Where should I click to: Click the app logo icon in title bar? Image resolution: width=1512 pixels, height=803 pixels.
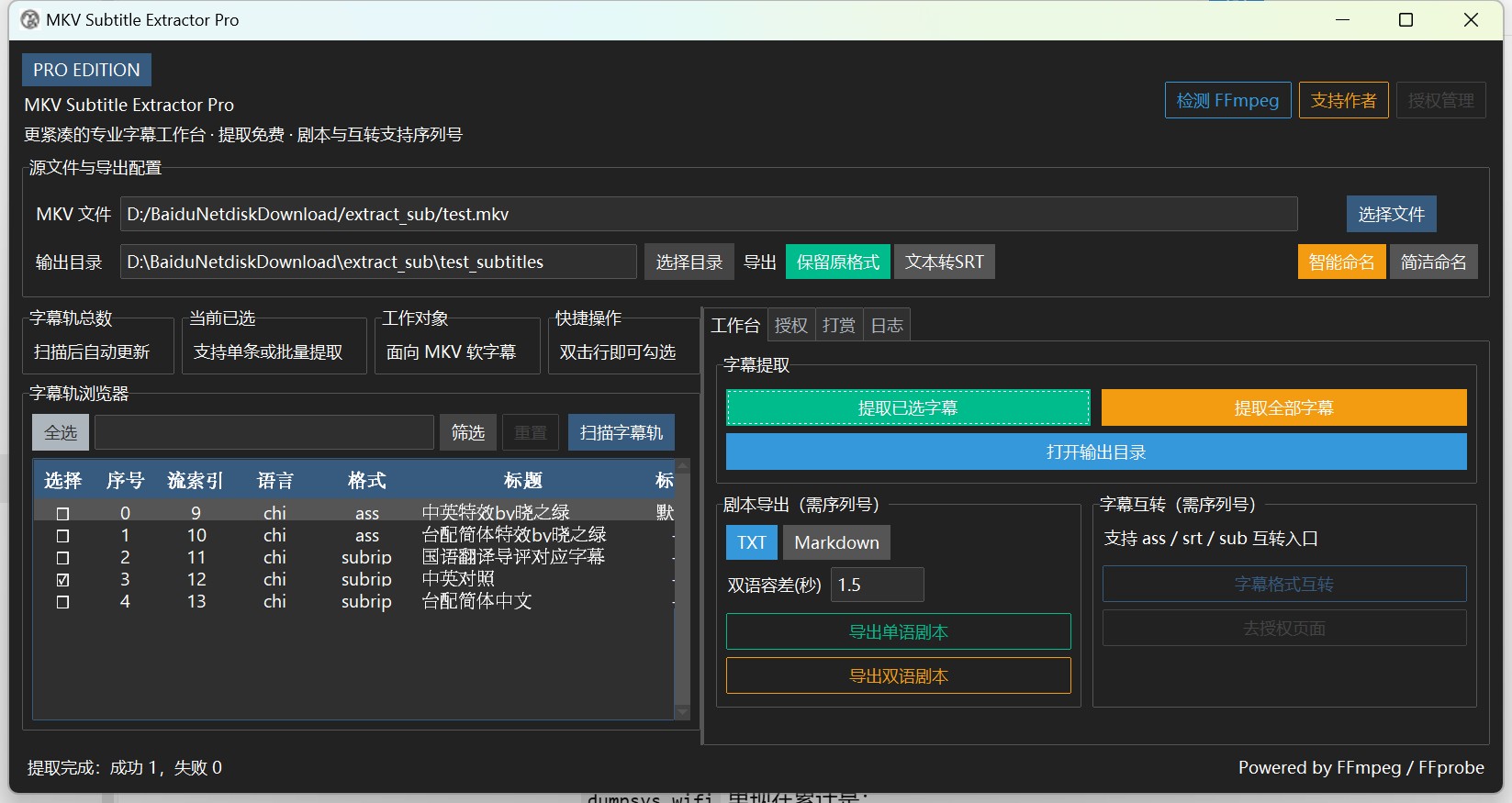(x=30, y=20)
